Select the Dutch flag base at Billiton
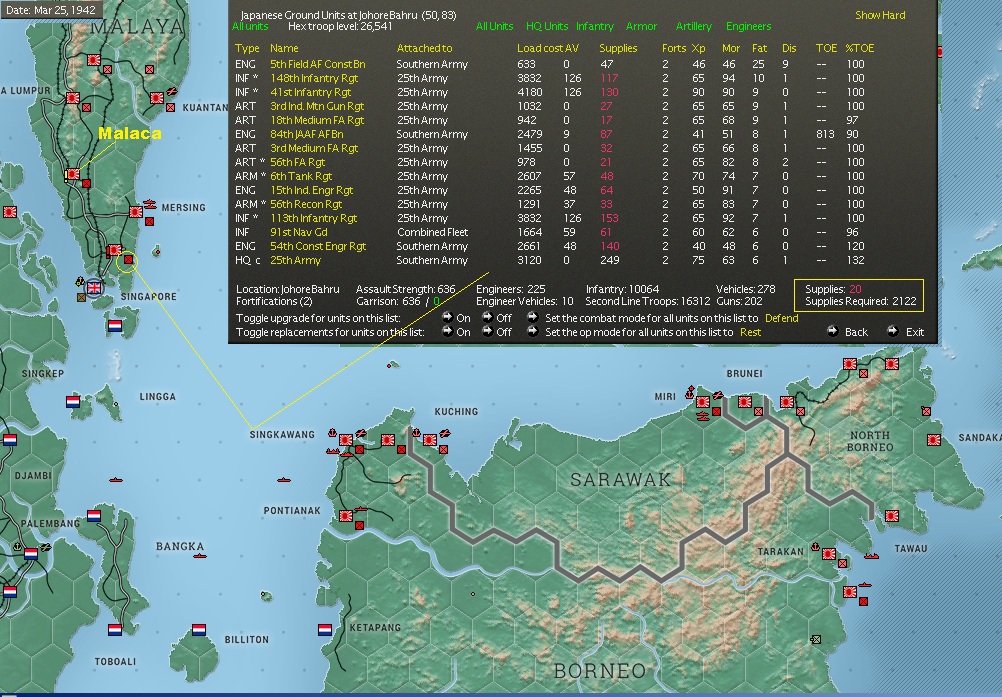 click(x=199, y=630)
